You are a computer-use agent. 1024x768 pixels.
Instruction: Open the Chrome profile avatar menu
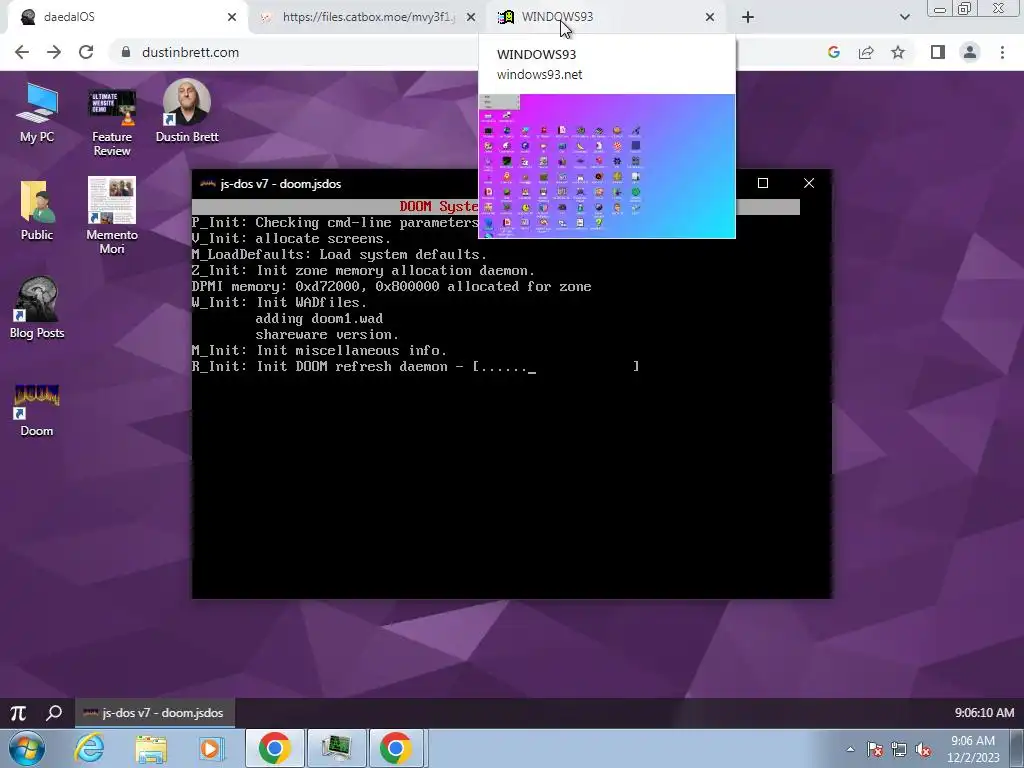click(970, 52)
